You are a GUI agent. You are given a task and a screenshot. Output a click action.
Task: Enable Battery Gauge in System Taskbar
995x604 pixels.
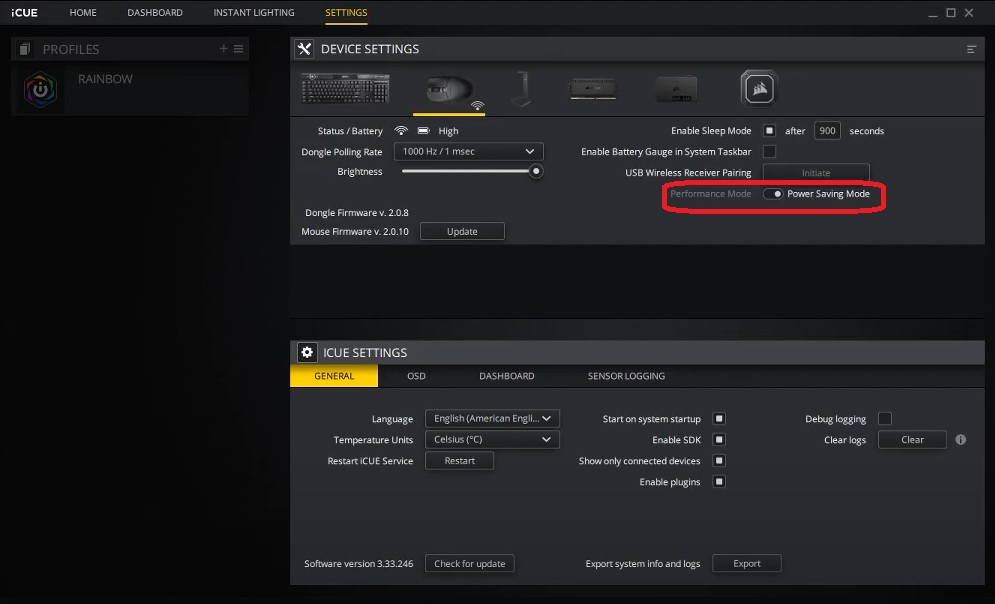pyautogui.click(x=767, y=151)
